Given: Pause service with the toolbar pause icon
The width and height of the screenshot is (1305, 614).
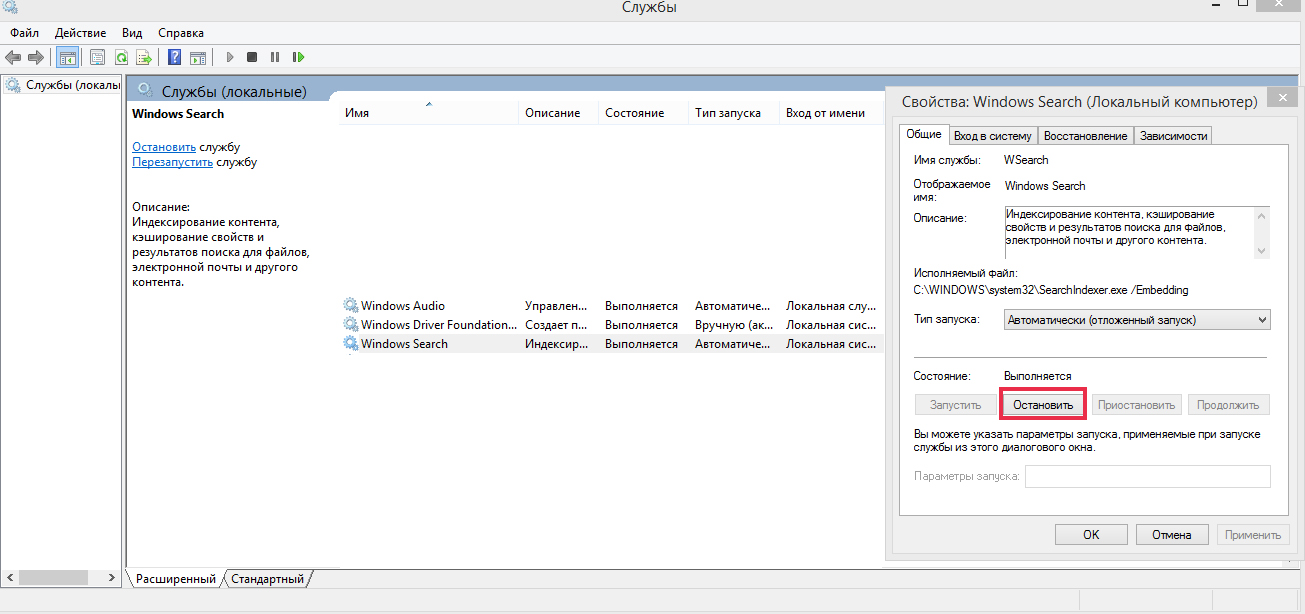Looking at the screenshot, I should (275, 58).
